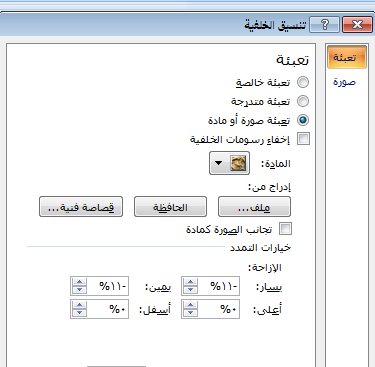Image resolution: width=375 pixels, height=367 pixels.
Task: Select the تعبئة متدرجة radio button
Action: [x=303, y=101]
